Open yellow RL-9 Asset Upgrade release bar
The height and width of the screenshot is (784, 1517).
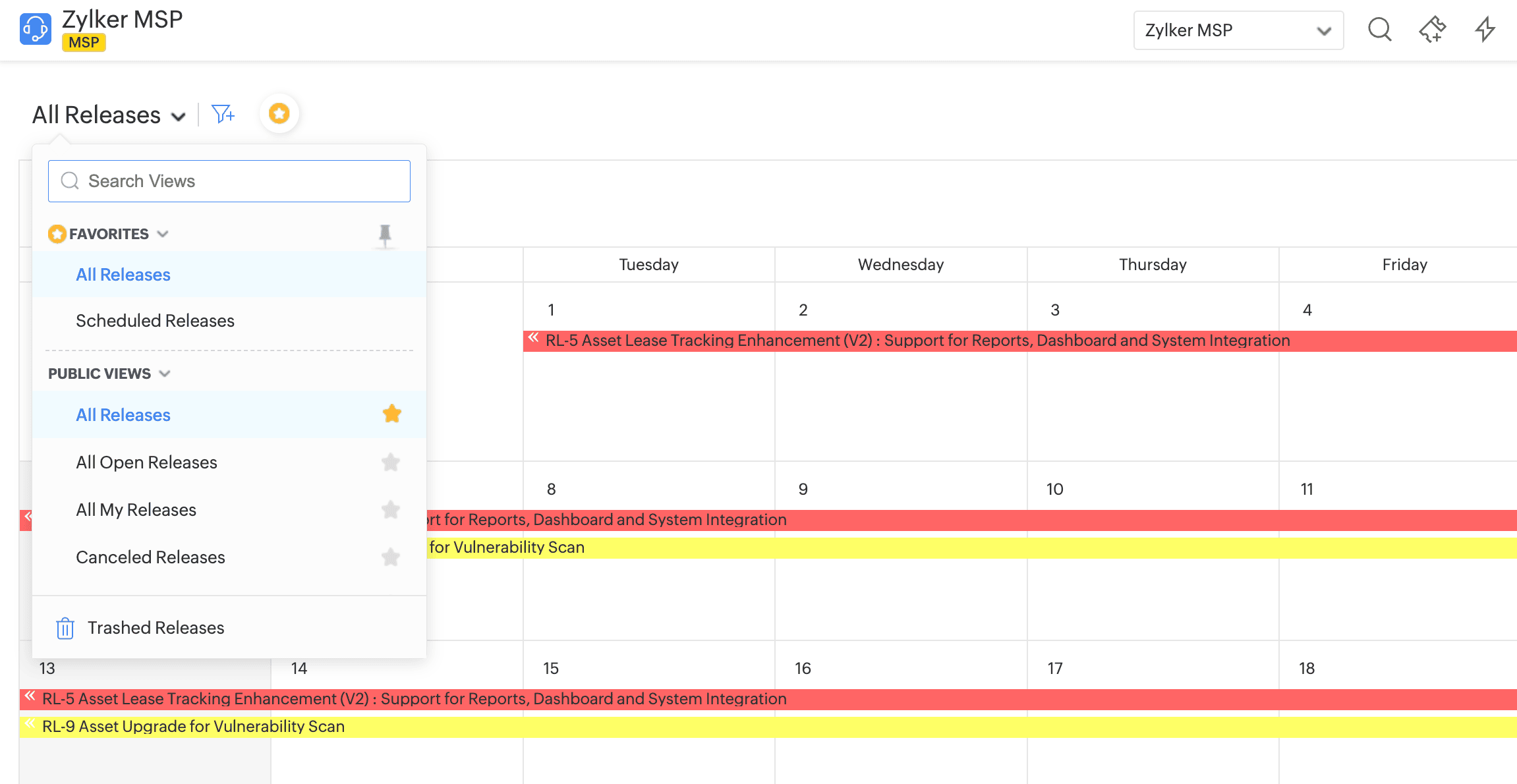[193, 727]
